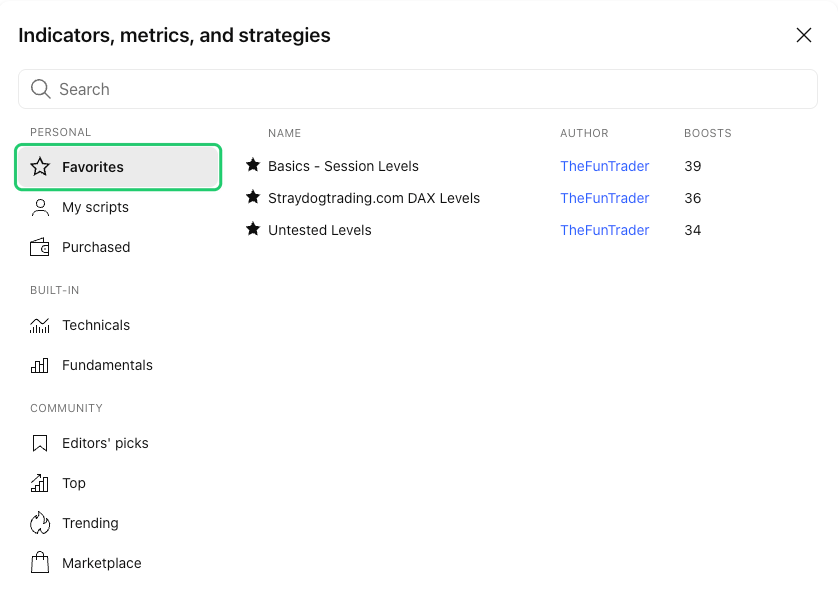Image resolution: width=838 pixels, height=591 pixels.
Task: Click the magnifier icon in search bar
Action: point(41,89)
